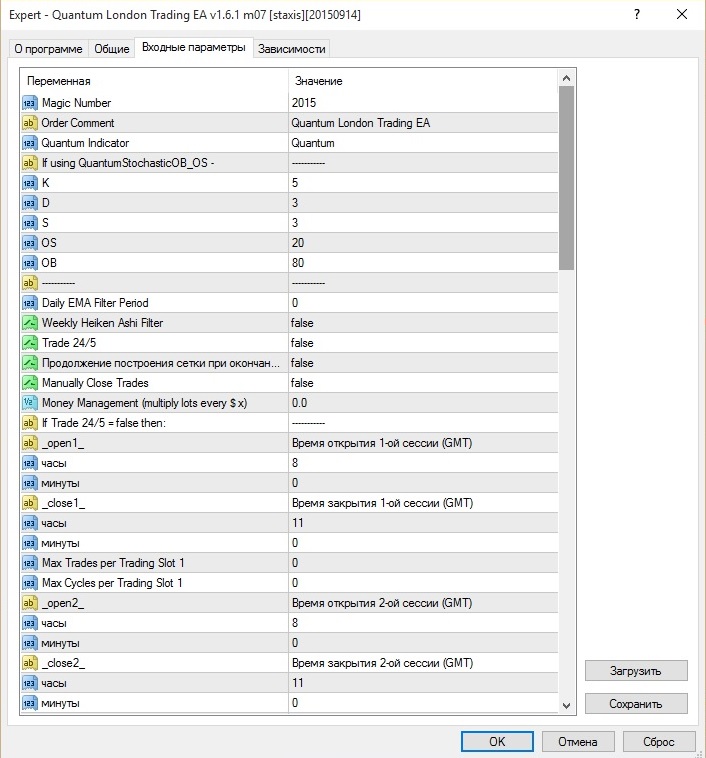Click the string icon beside Order Comment
The height and width of the screenshot is (758, 706).
(x=29, y=123)
